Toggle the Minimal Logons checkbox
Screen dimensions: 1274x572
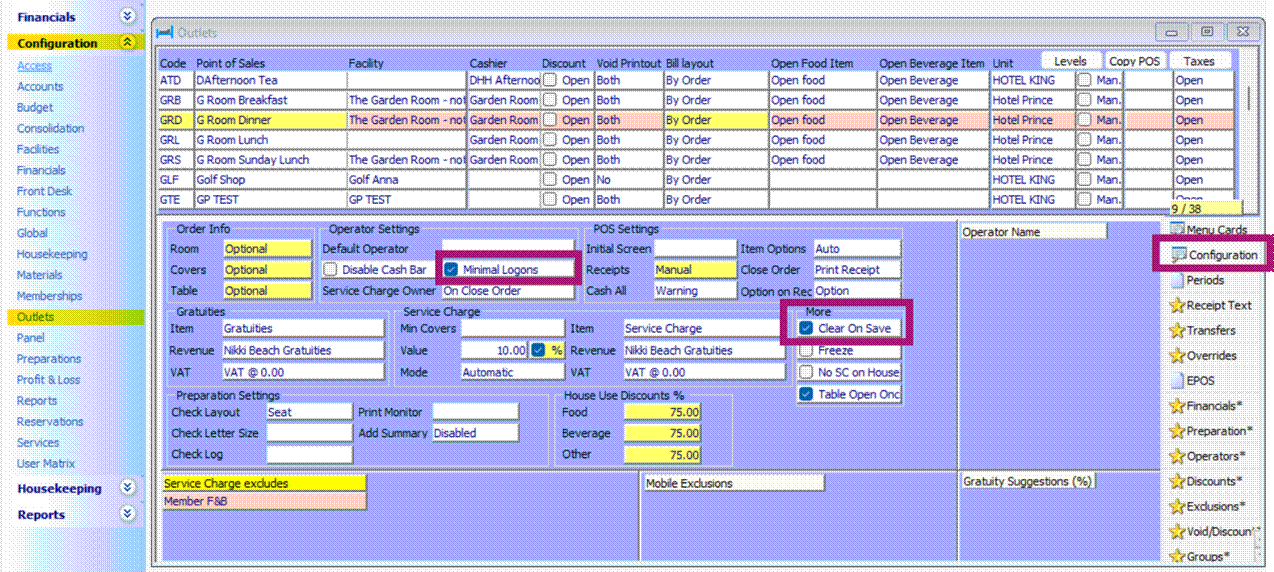point(451,269)
